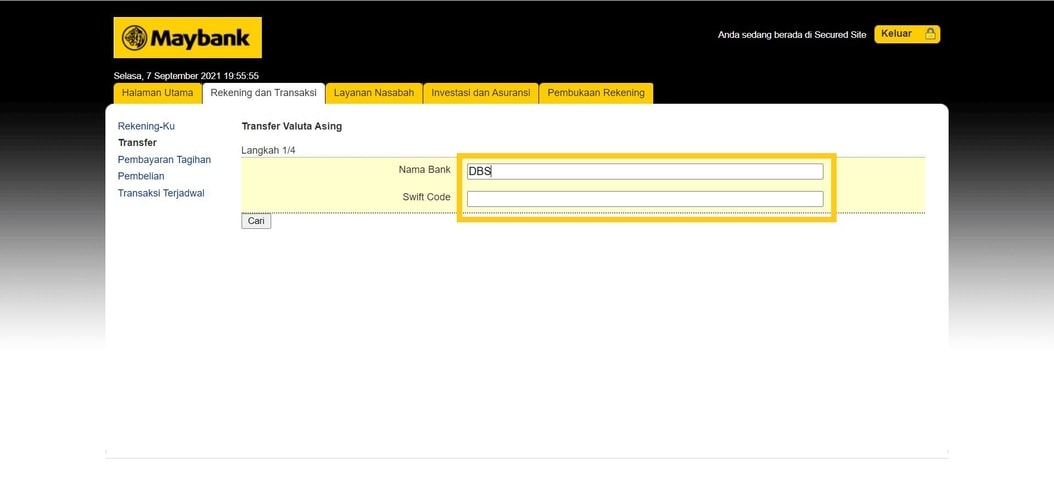Click the empty Swift Code field
The width and height of the screenshot is (1054, 500).
[645, 199]
